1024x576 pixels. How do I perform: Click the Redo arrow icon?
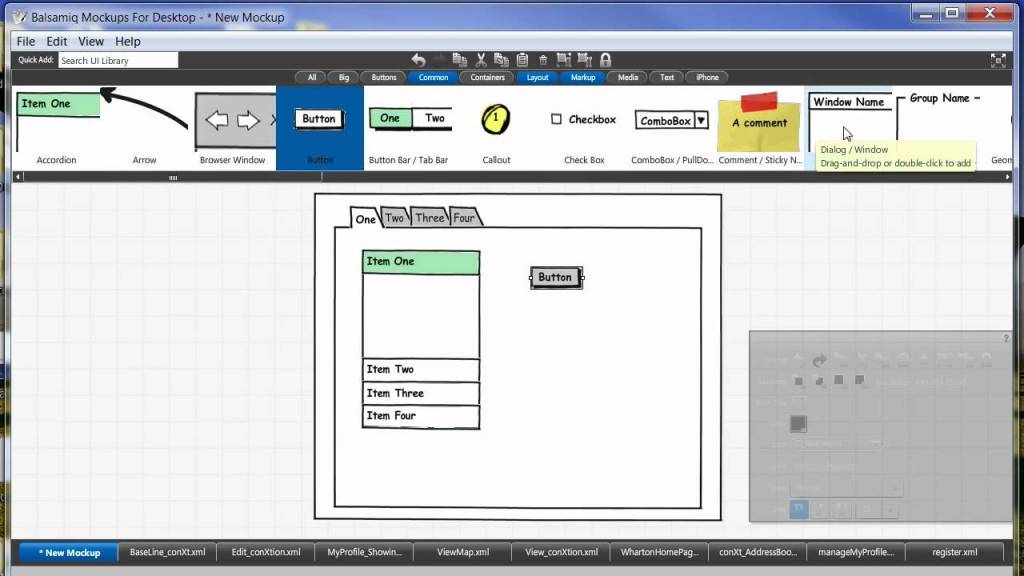pos(439,60)
